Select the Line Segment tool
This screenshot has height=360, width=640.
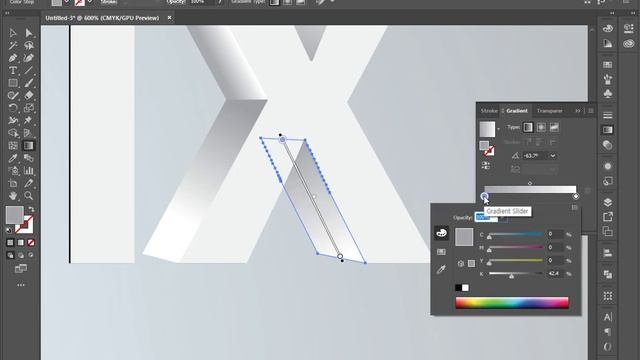click(x=29, y=70)
